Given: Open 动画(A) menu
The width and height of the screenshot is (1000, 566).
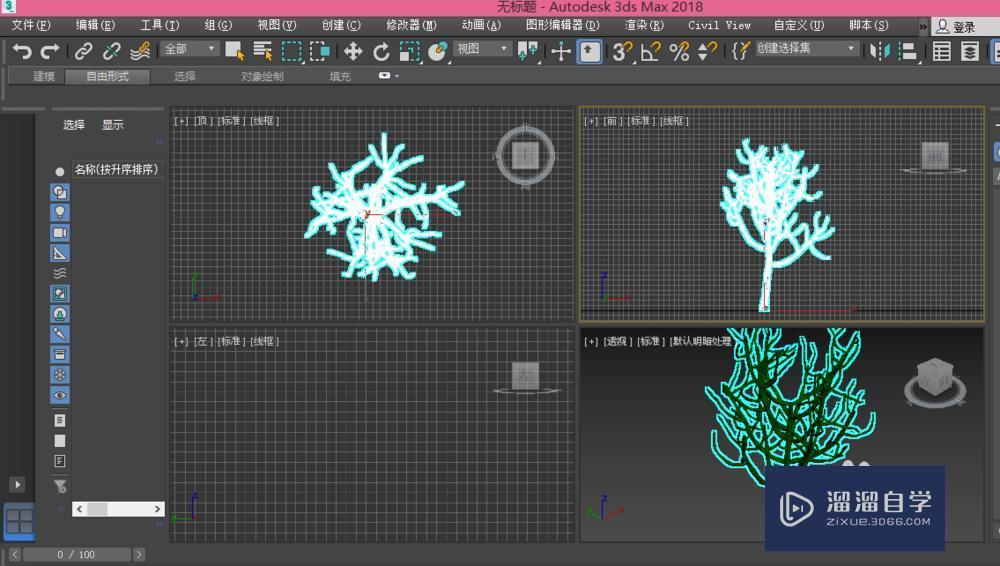Looking at the screenshot, I should (482, 26).
